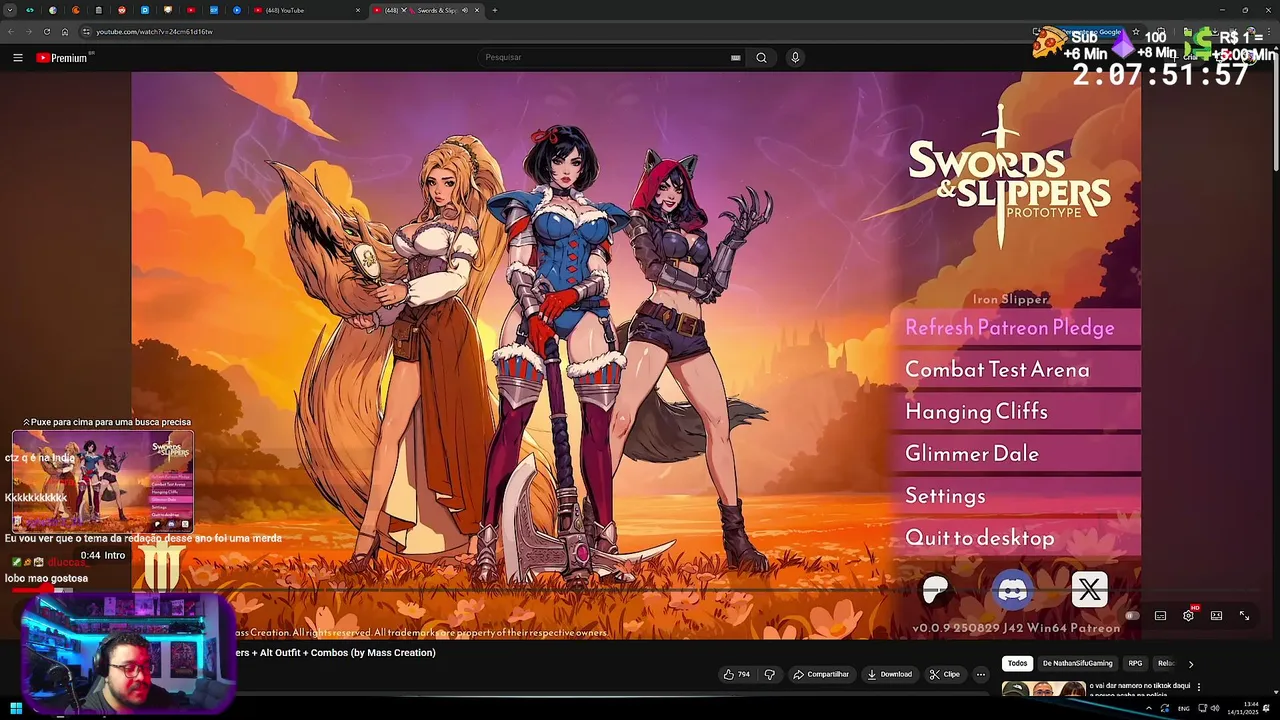The image size is (1280, 720).
Task: Switch to theater mode in player
Action: [x=1216, y=616]
